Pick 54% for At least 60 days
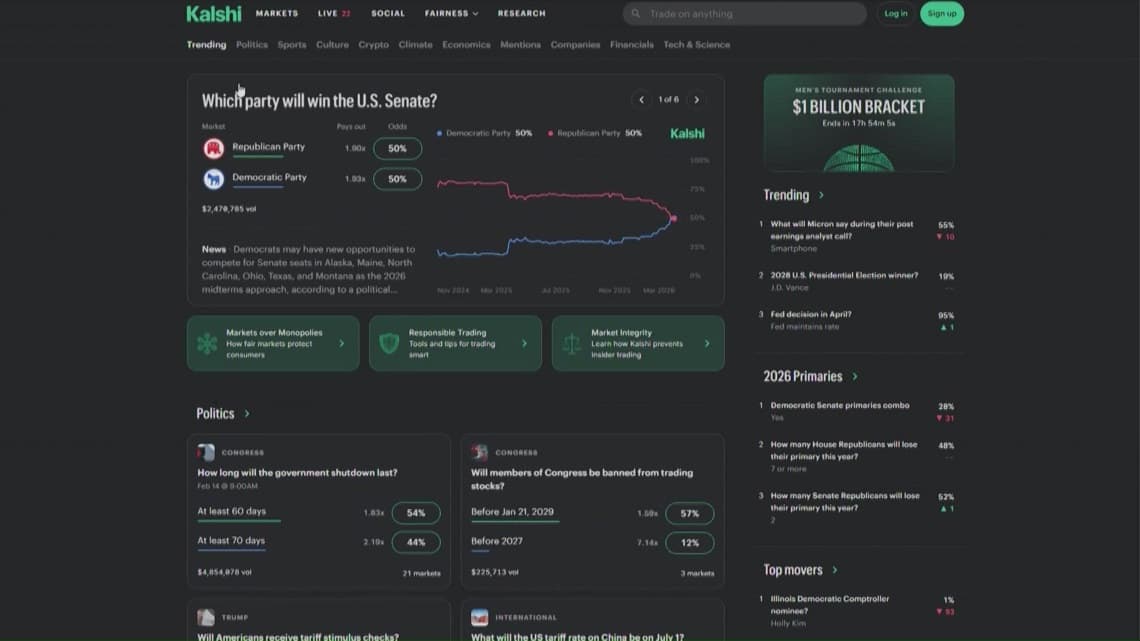Screen dimensions: 1140x641 pyautogui.click(x=416, y=513)
